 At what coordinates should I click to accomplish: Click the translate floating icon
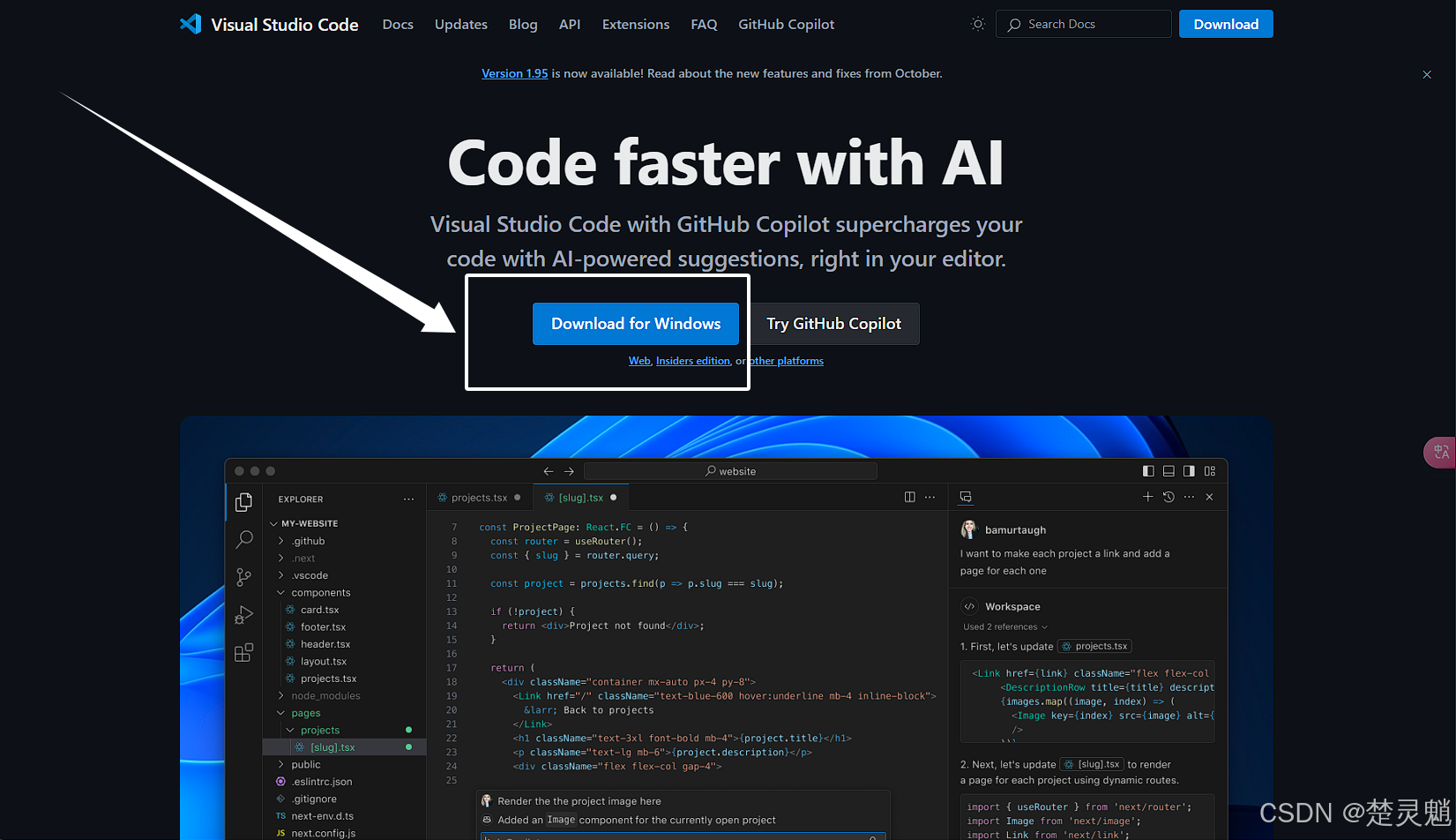point(1440,452)
